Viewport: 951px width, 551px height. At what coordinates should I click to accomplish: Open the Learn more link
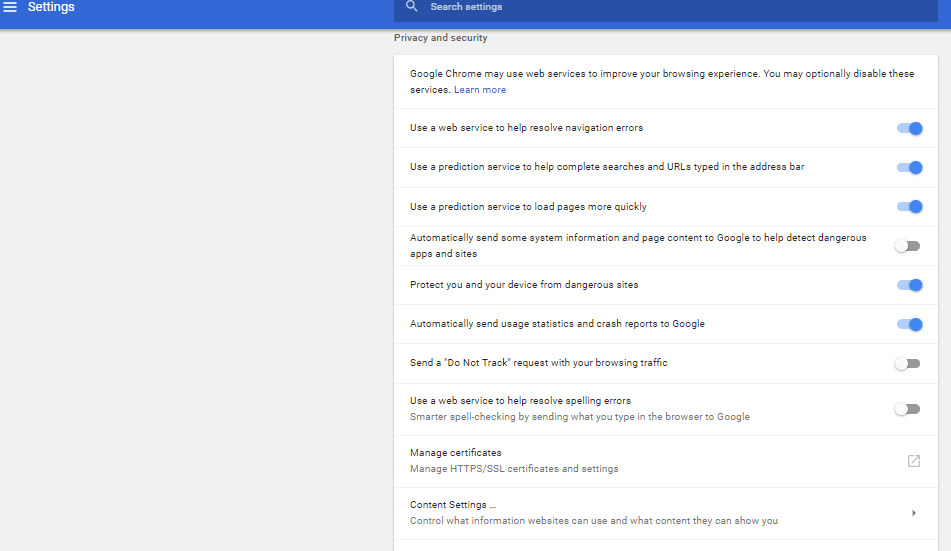[x=480, y=90]
